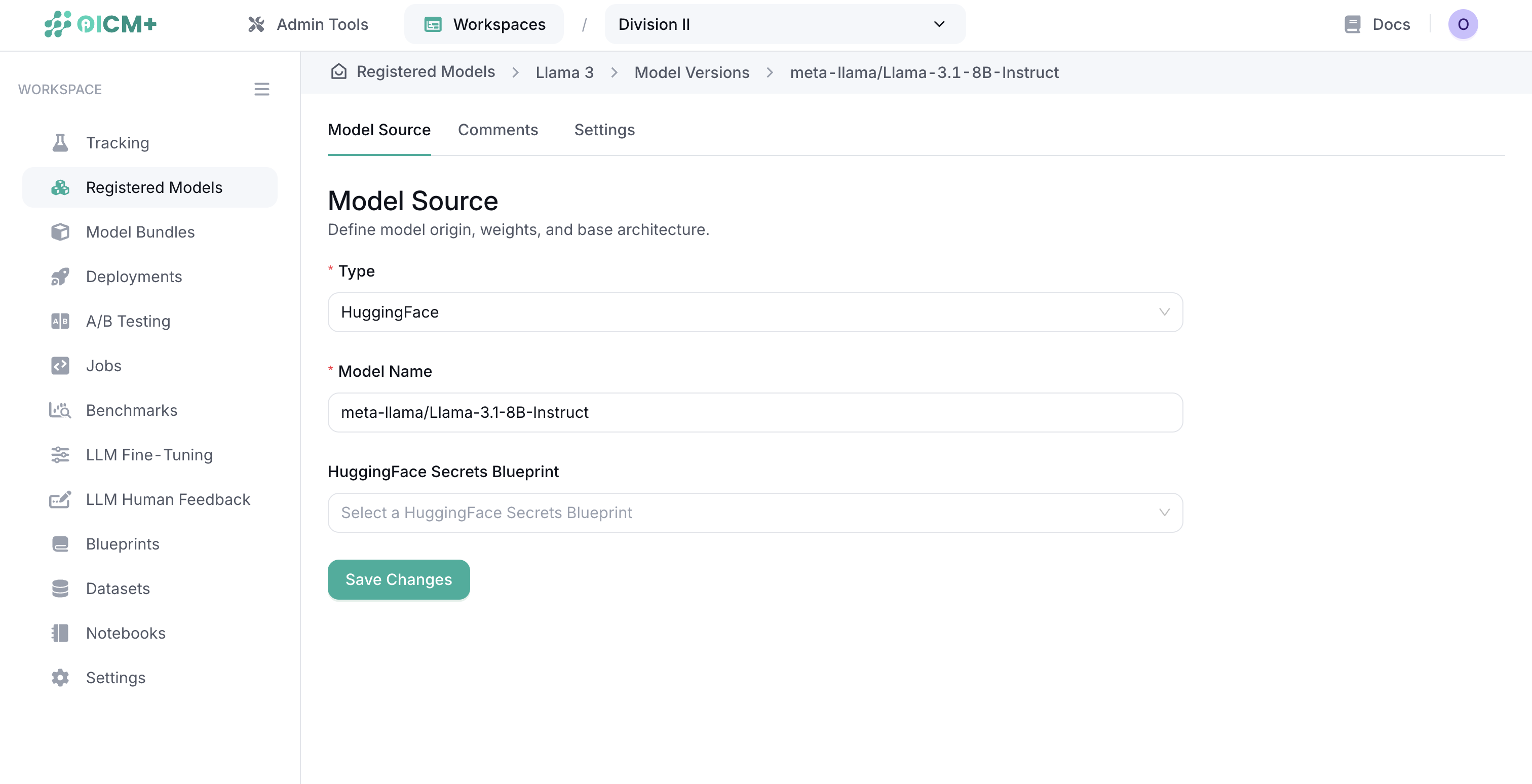
Task: Click the Model Bundles cube icon
Action: (59, 232)
